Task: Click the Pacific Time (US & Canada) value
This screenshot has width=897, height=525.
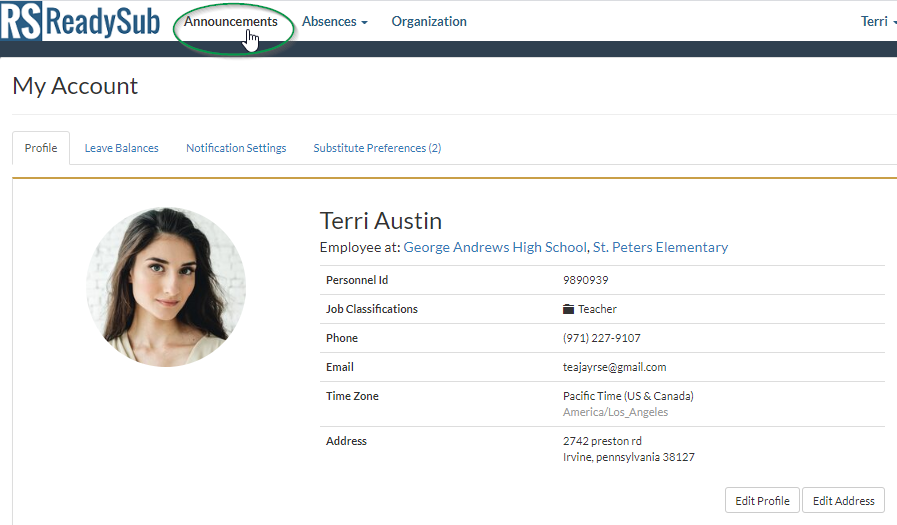Action: coord(628,396)
